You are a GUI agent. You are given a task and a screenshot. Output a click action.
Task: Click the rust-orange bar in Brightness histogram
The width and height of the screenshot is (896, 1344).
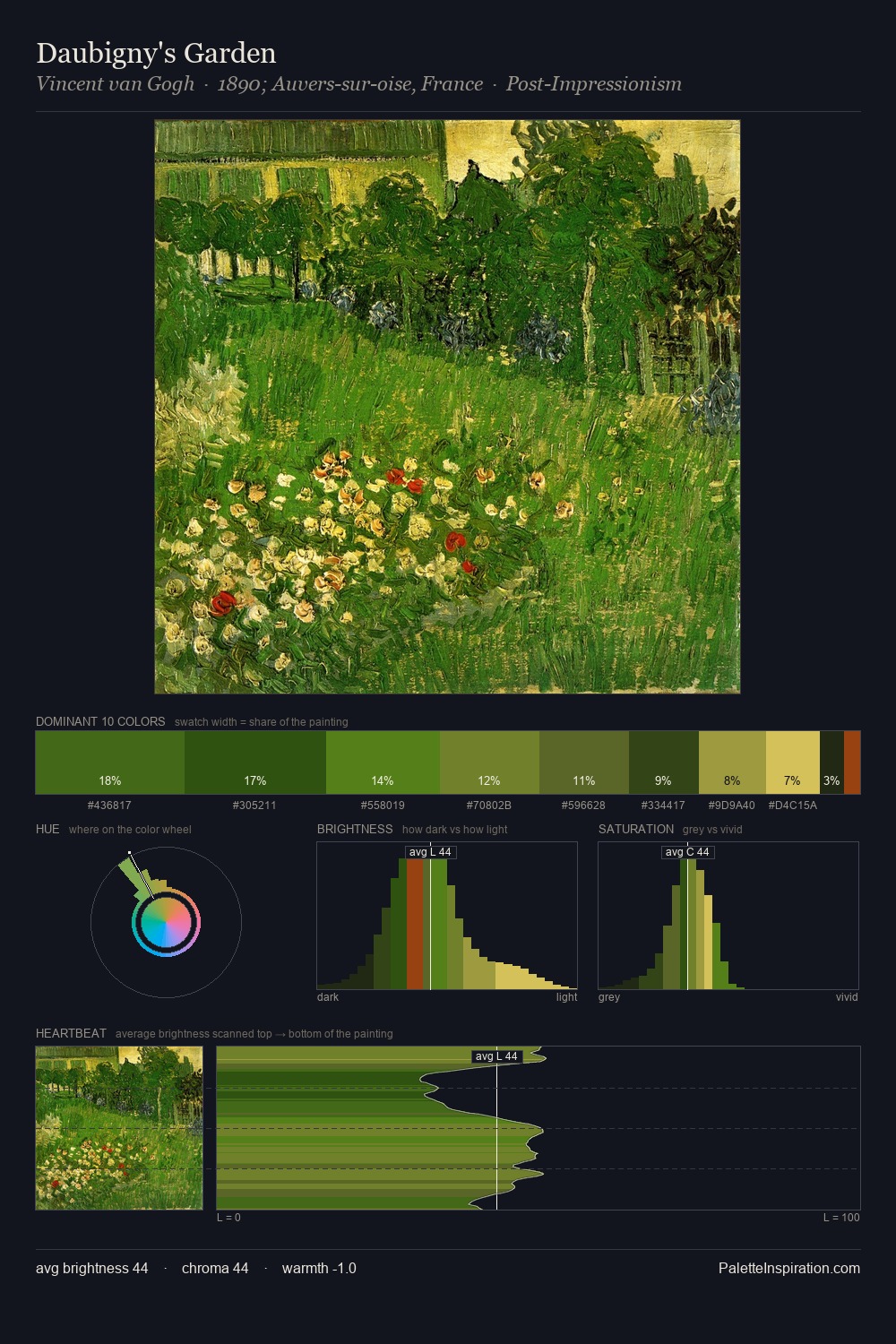point(415,923)
